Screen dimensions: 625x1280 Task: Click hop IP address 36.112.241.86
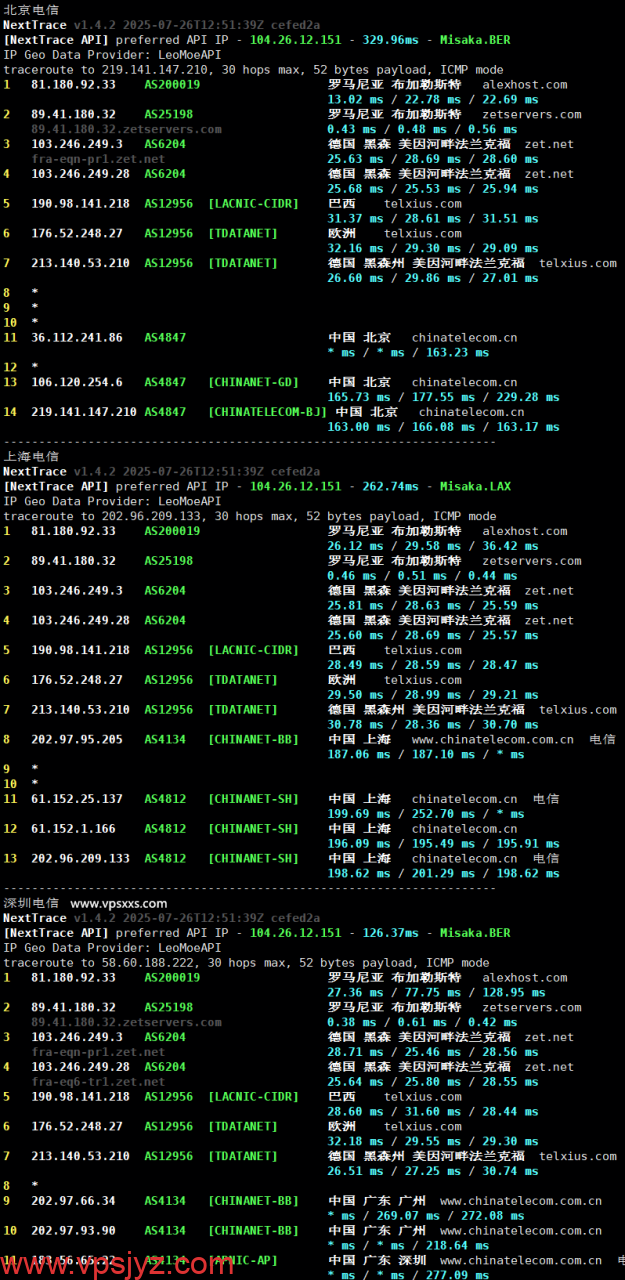(77, 338)
